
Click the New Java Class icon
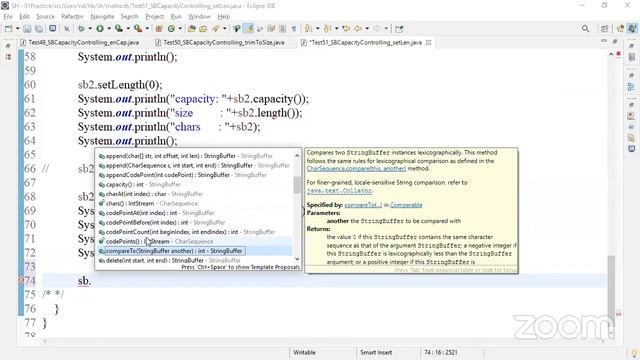point(171,29)
